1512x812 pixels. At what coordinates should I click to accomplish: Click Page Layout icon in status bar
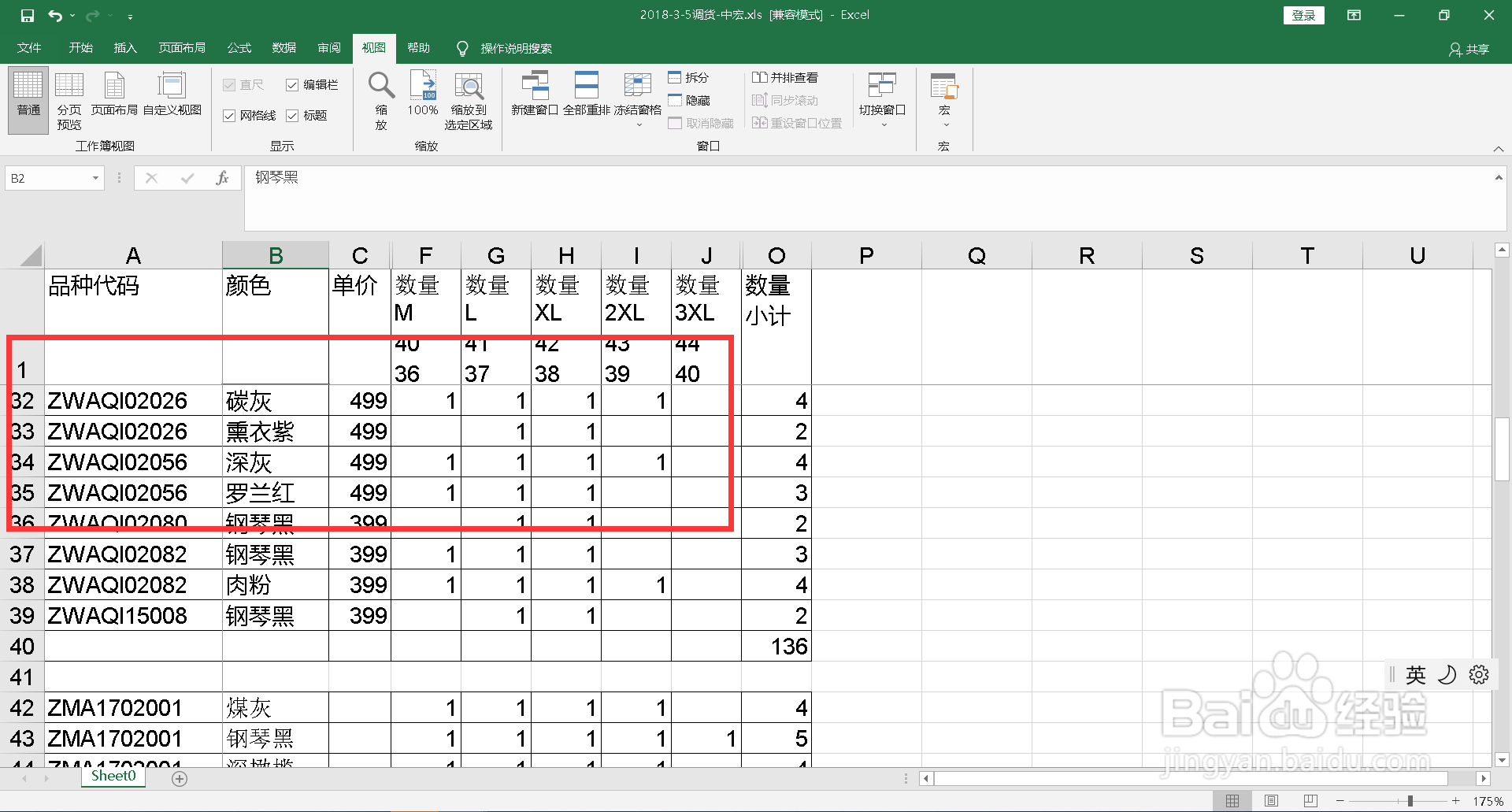click(1271, 801)
